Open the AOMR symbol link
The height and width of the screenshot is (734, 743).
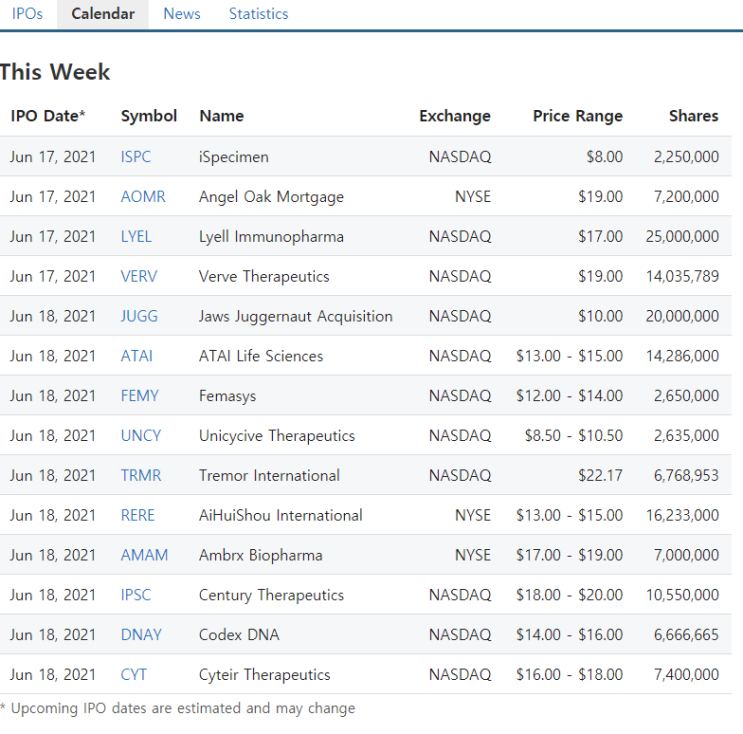click(143, 197)
